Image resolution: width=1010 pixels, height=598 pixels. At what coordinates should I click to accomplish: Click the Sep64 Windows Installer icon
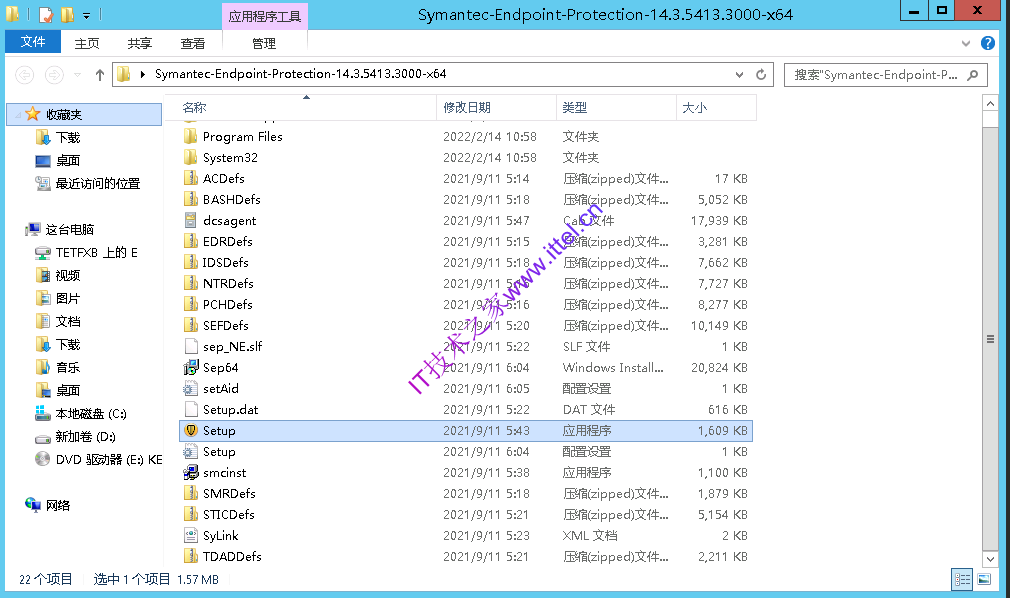pyautogui.click(x=190, y=367)
